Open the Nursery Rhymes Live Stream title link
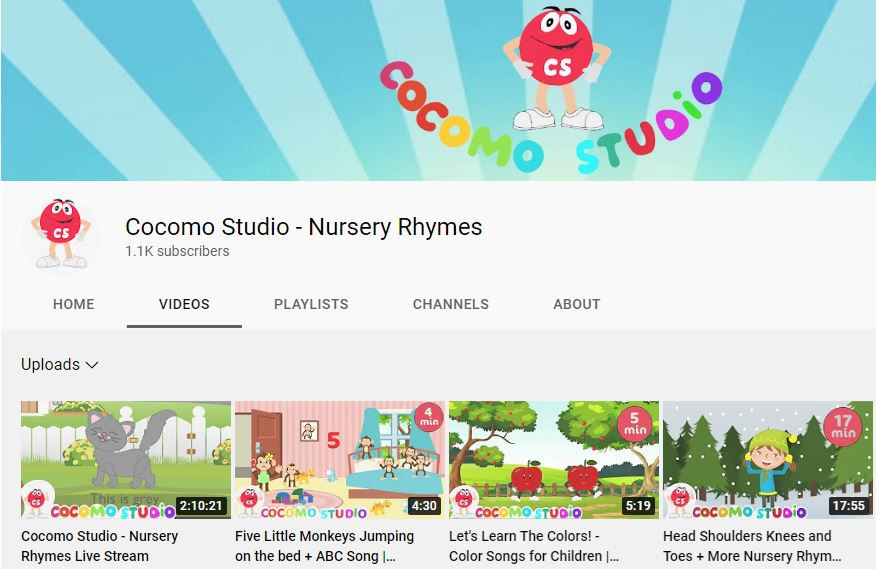The width and height of the screenshot is (876, 569). 100,546
